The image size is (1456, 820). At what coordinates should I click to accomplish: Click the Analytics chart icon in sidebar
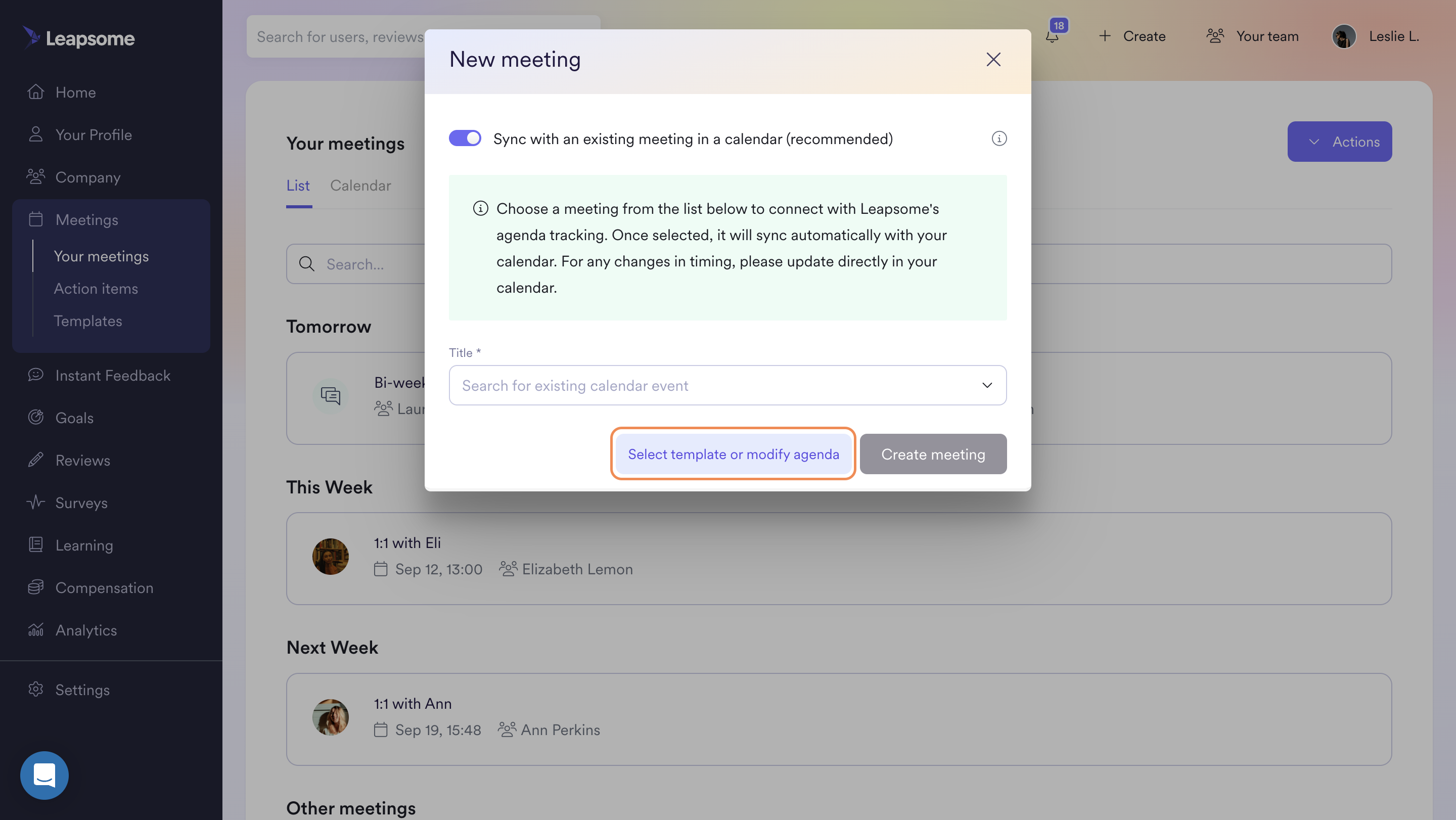[x=35, y=629]
